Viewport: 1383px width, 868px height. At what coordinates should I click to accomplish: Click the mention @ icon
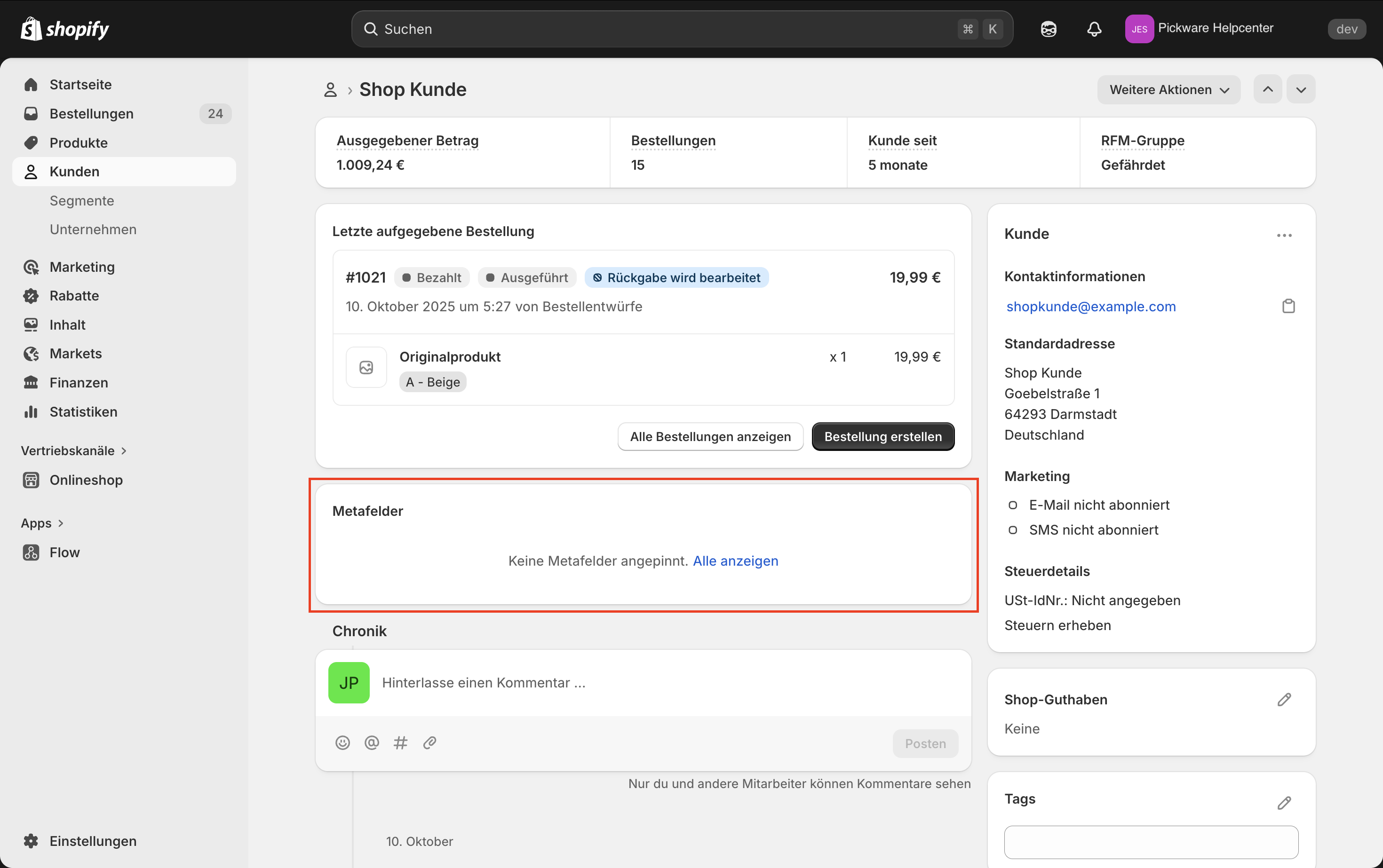click(x=372, y=743)
